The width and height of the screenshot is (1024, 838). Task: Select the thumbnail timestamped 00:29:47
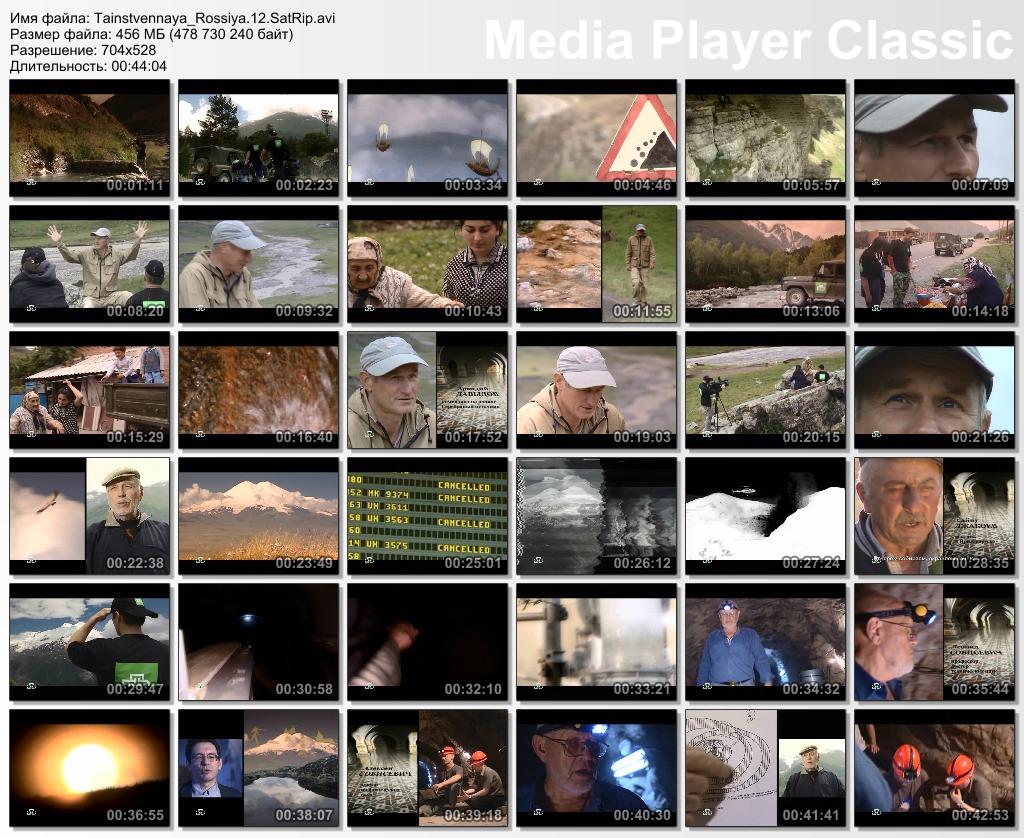(90, 642)
